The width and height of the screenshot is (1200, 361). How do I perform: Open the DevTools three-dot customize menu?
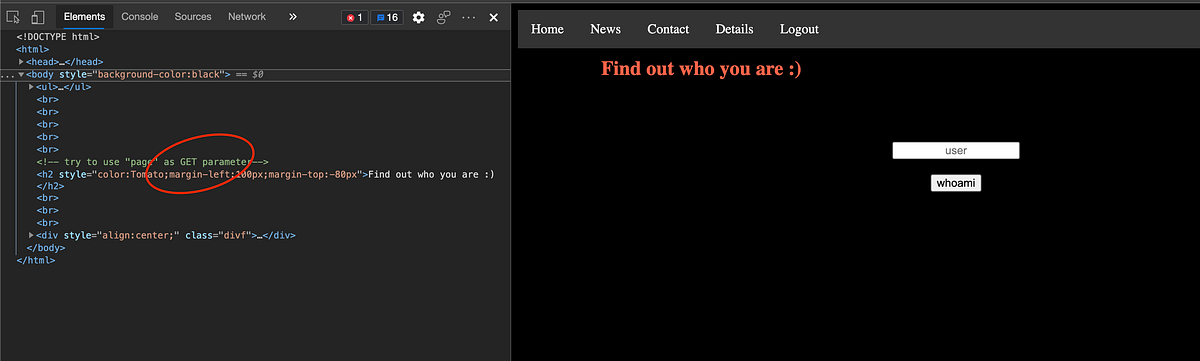469,17
